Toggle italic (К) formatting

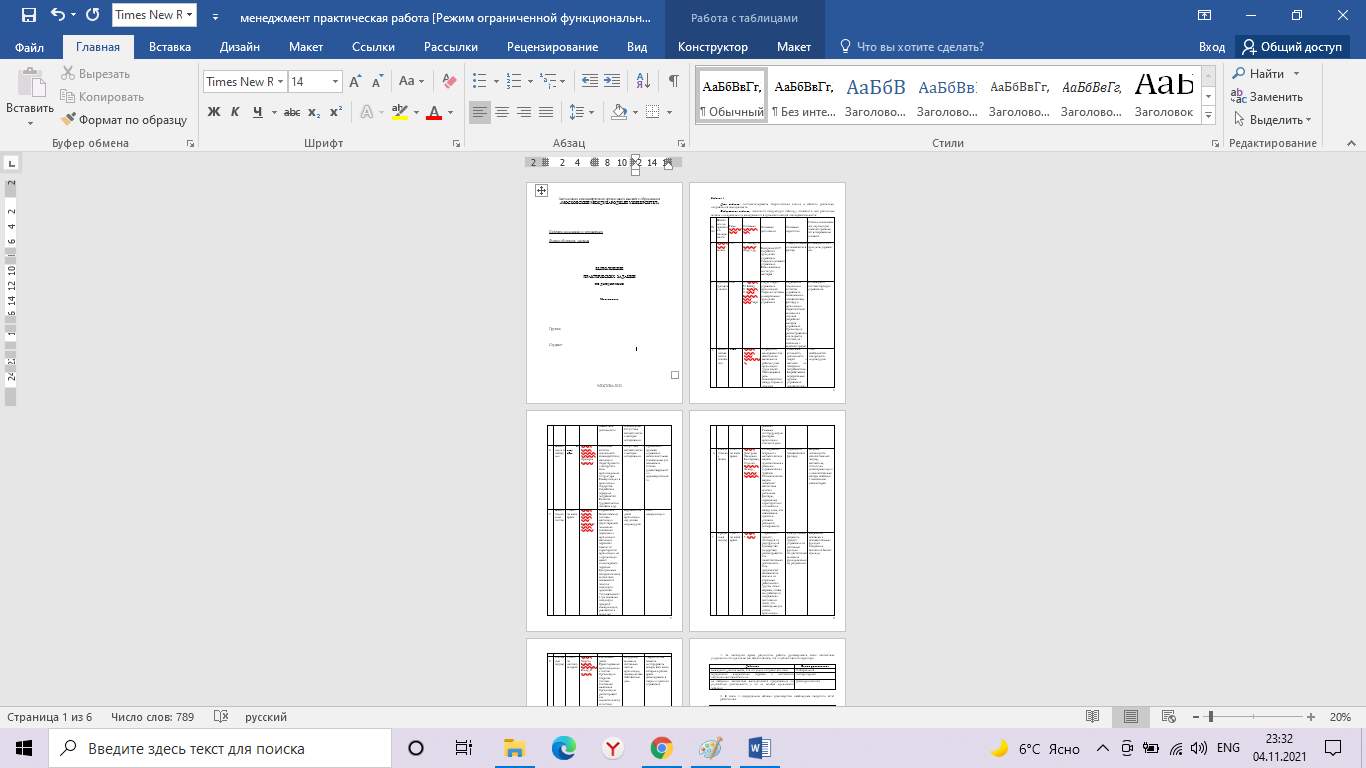click(235, 112)
